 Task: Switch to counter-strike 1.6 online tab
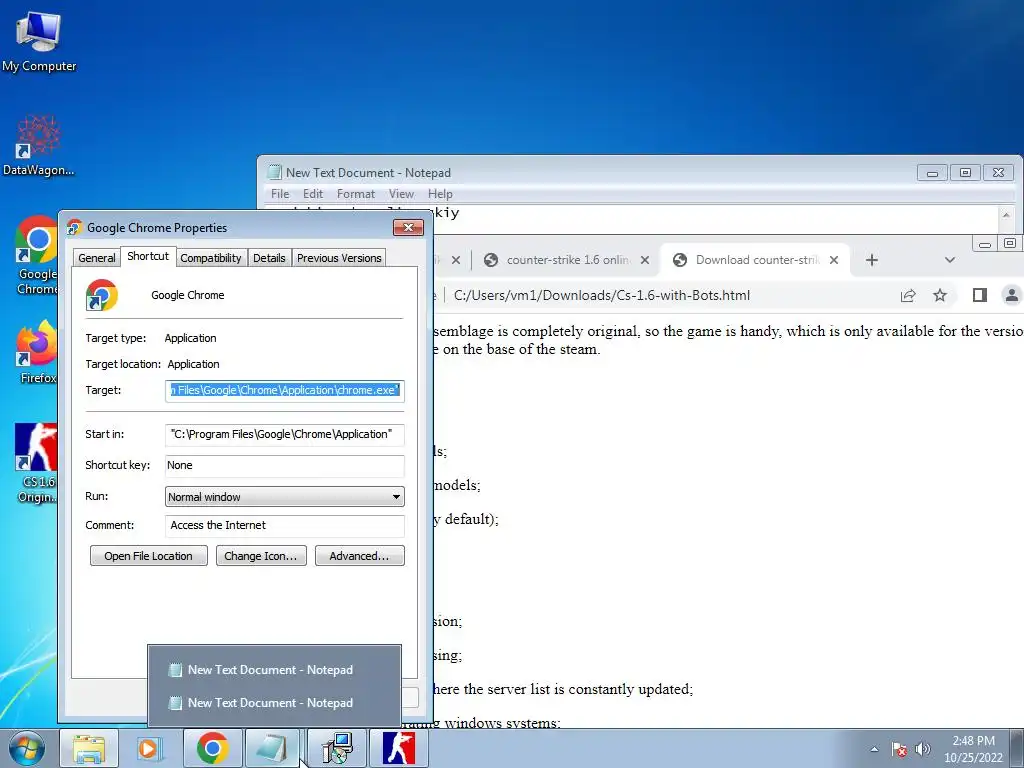pyautogui.click(x=568, y=260)
